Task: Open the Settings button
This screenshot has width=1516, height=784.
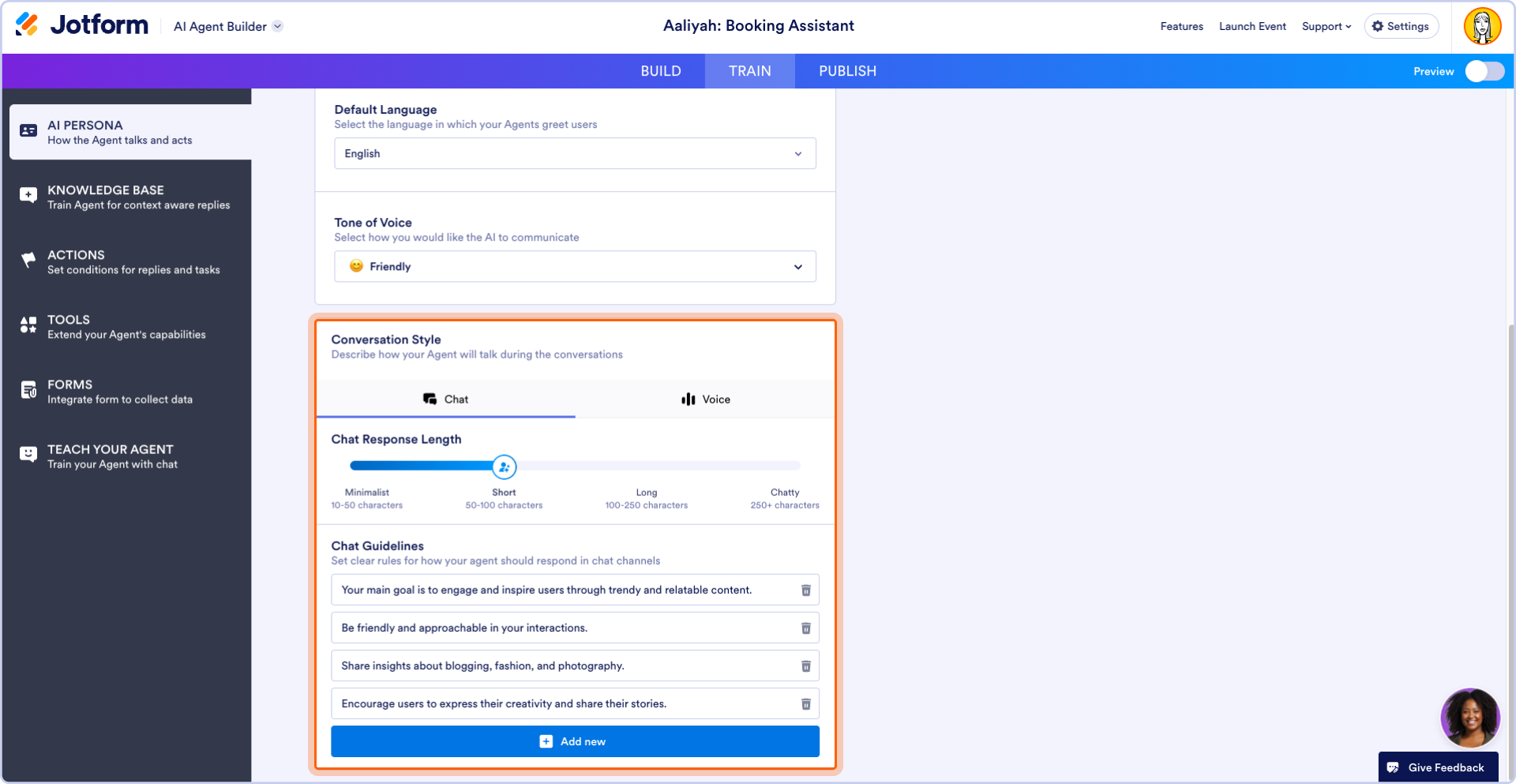Action: click(x=1401, y=26)
